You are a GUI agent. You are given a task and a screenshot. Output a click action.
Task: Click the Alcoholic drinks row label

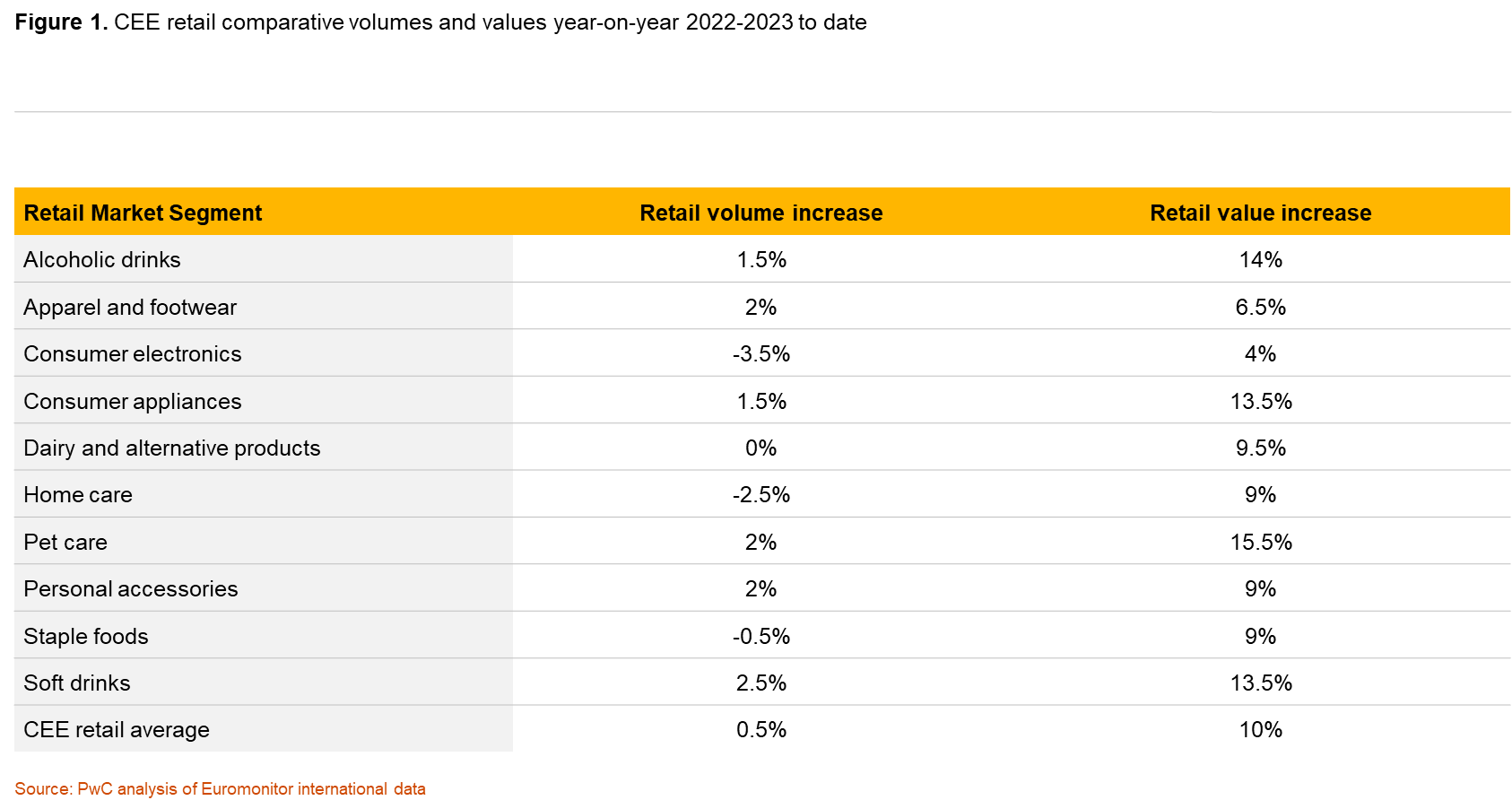[x=102, y=260]
